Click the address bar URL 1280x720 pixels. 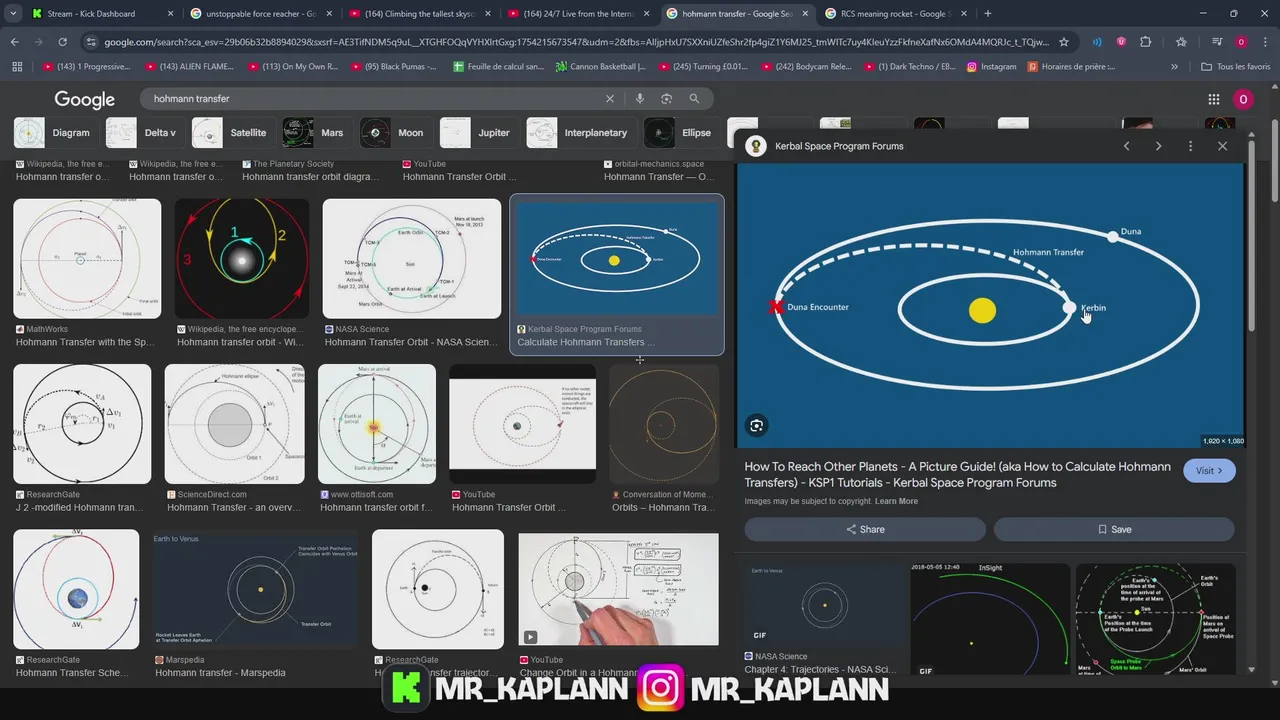coord(575,42)
